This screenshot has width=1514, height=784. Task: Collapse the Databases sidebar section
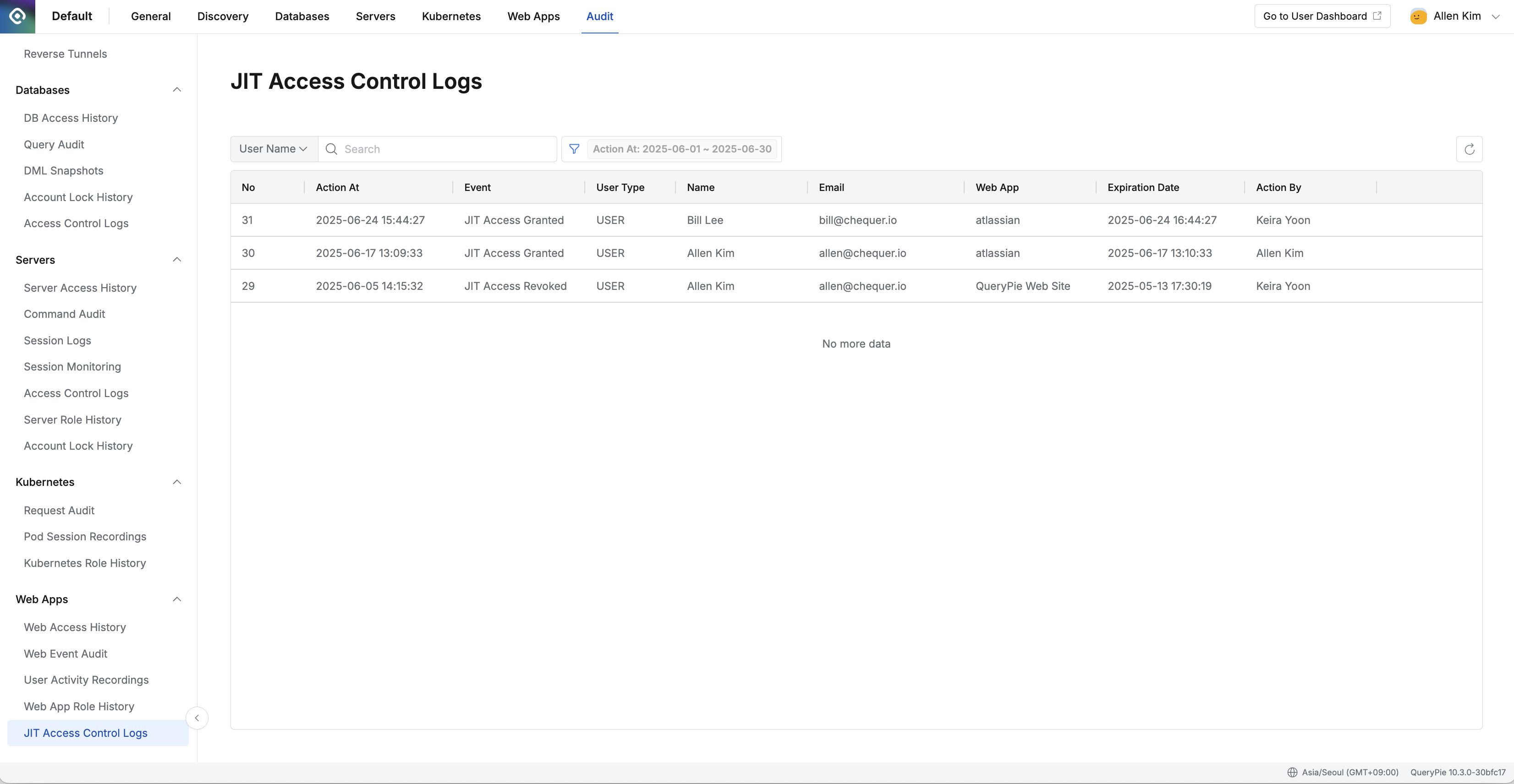[x=177, y=89]
